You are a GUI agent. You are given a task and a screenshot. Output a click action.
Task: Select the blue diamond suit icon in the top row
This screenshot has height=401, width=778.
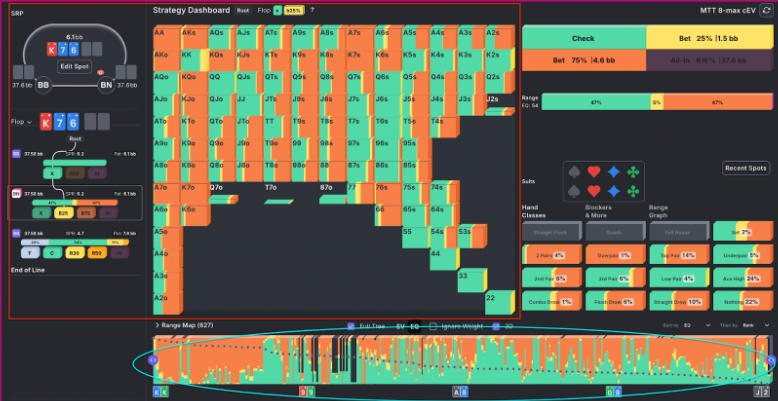click(x=616, y=171)
